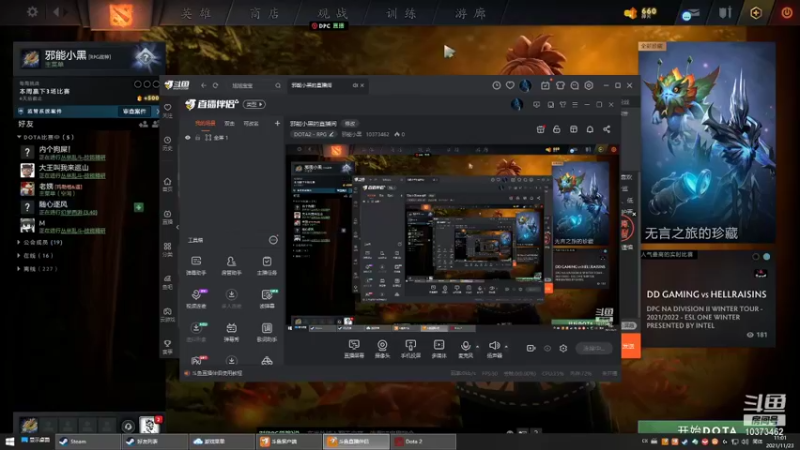The width and height of the screenshot is (800, 450).
Task: Open Dota 2 in Windows taskbar
Action: pyautogui.click(x=423, y=441)
